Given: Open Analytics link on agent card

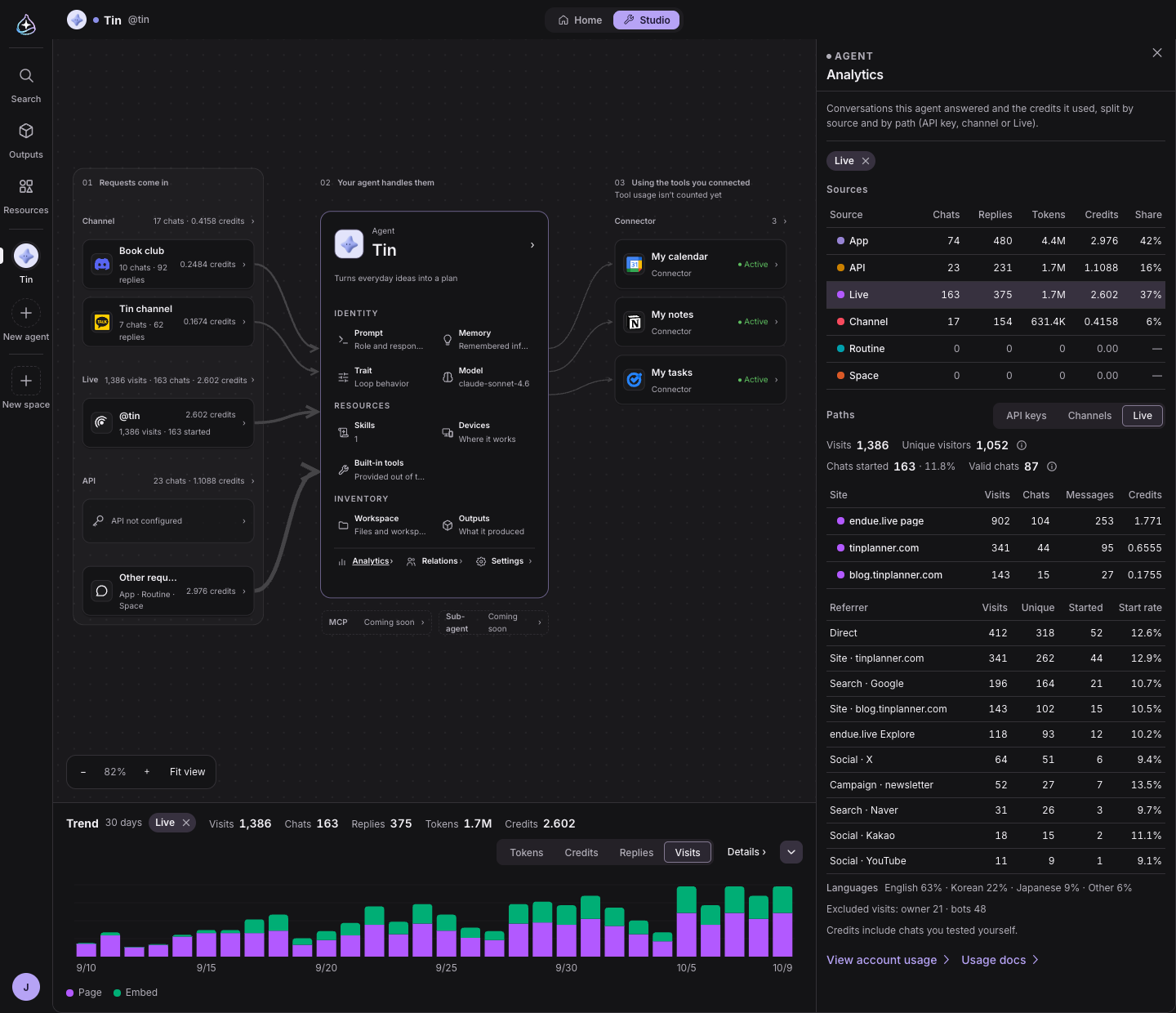Looking at the screenshot, I should point(366,561).
